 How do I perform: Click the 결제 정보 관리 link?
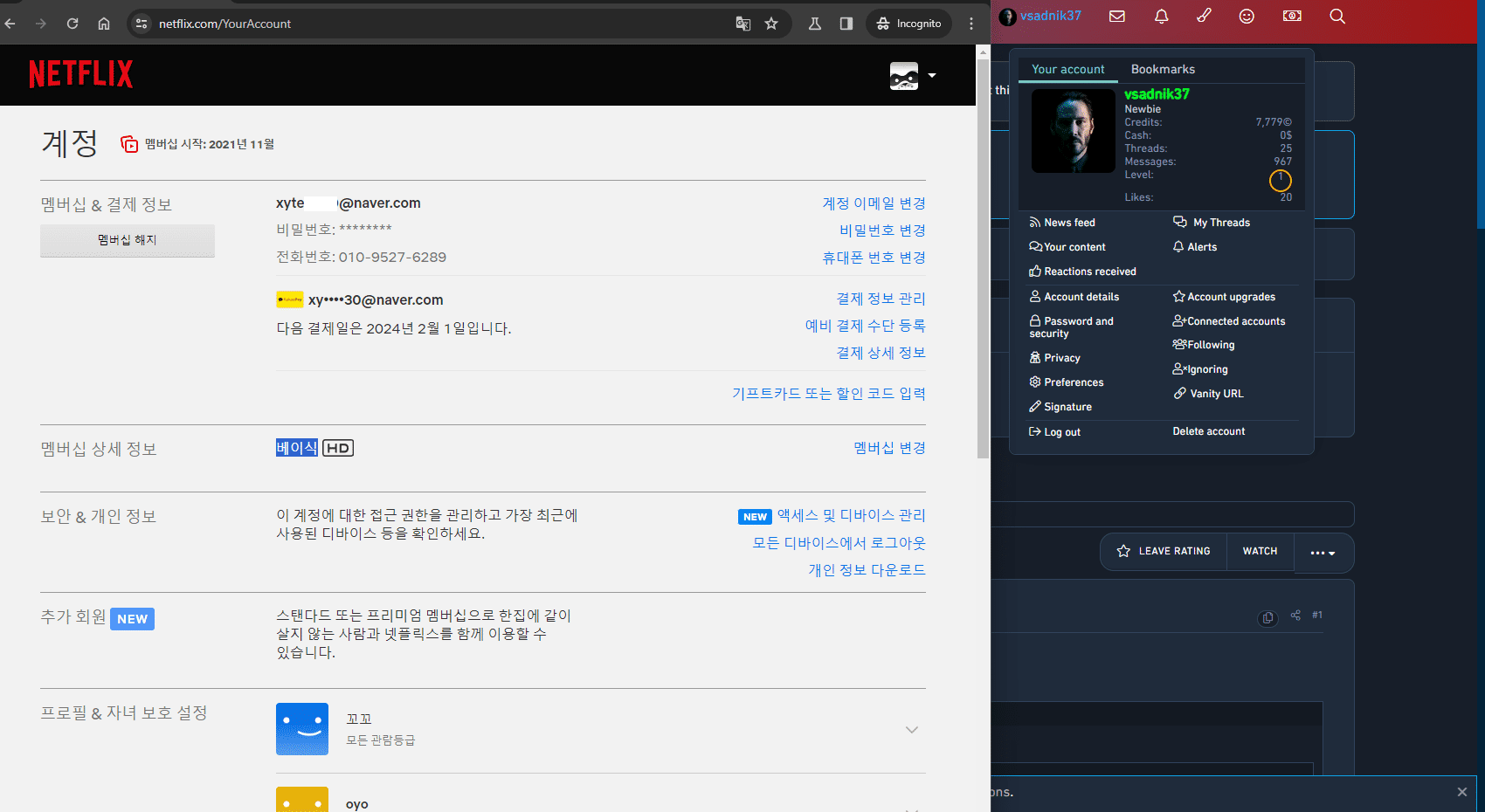[881, 299]
